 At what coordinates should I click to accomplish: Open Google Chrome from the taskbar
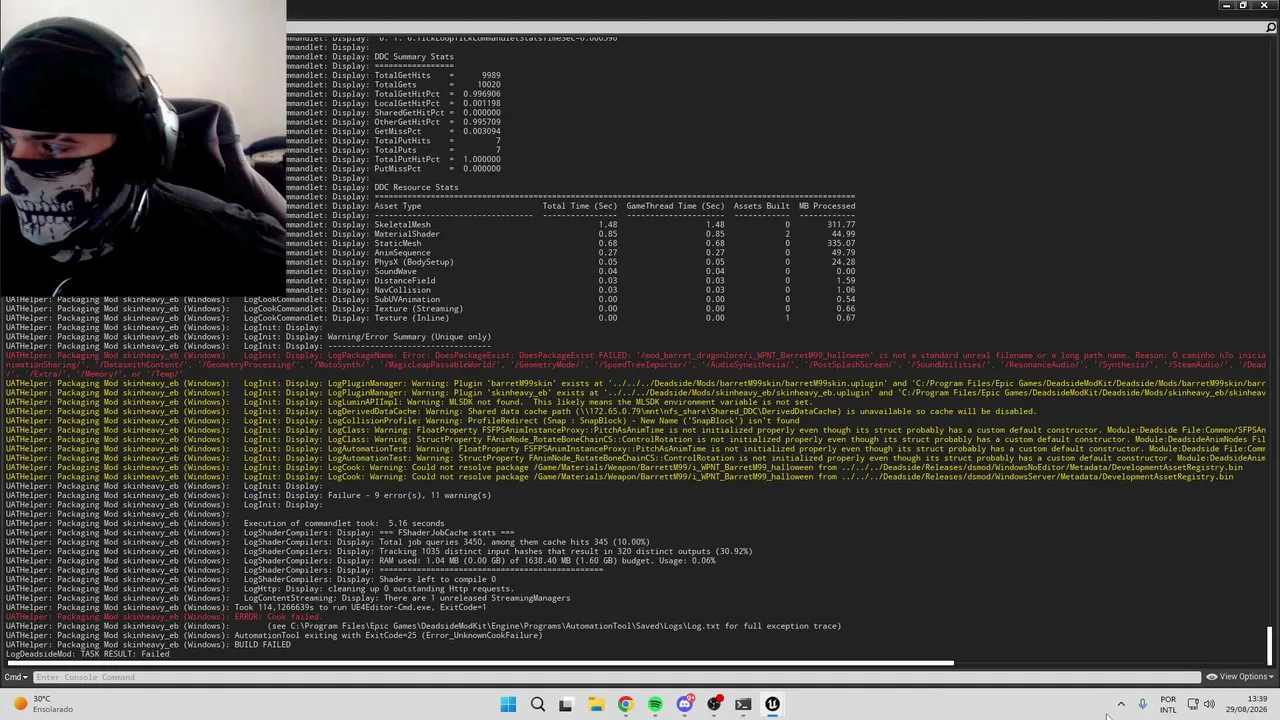pos(625,705)
